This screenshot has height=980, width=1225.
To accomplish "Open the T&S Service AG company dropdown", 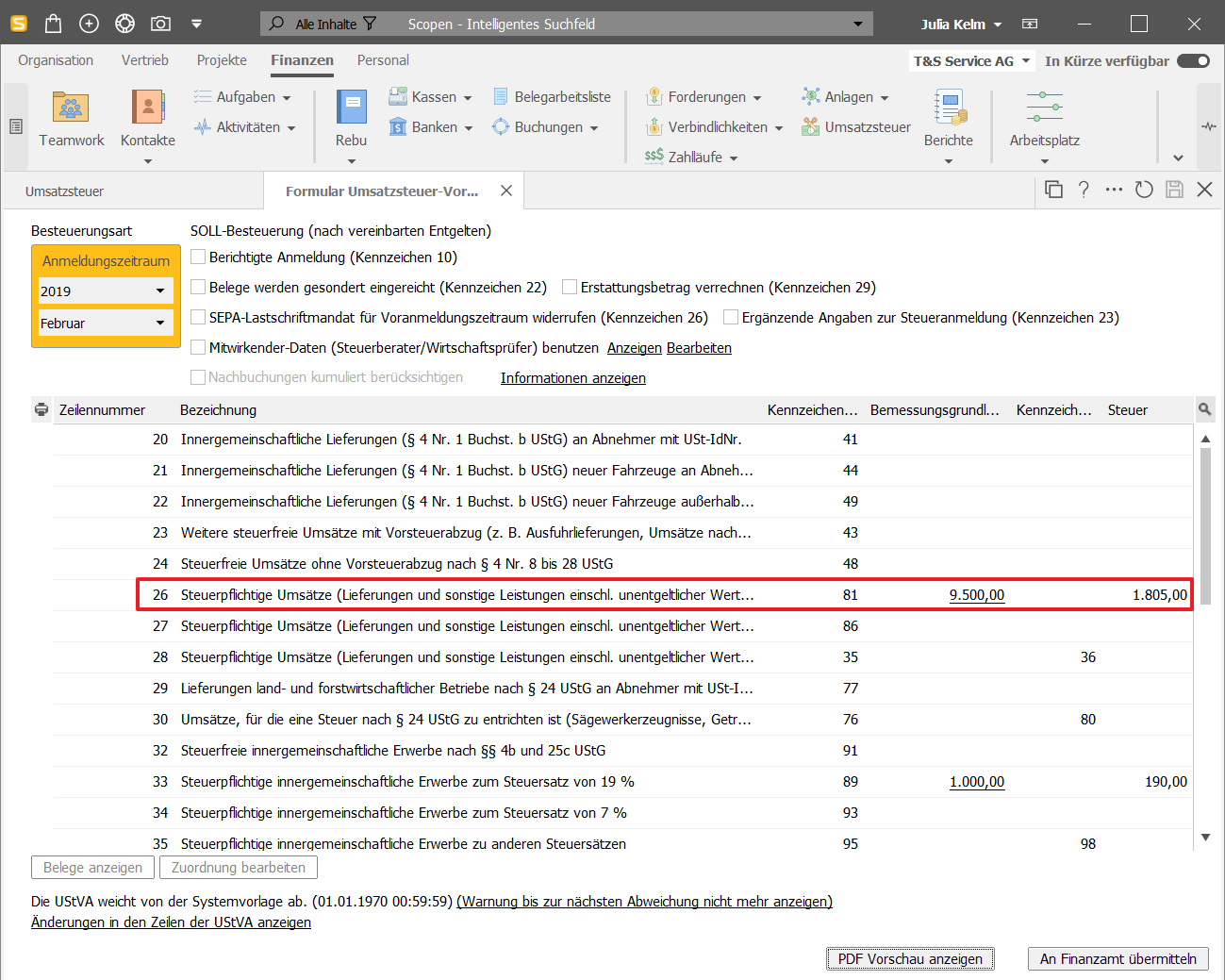I will [972, 60].
